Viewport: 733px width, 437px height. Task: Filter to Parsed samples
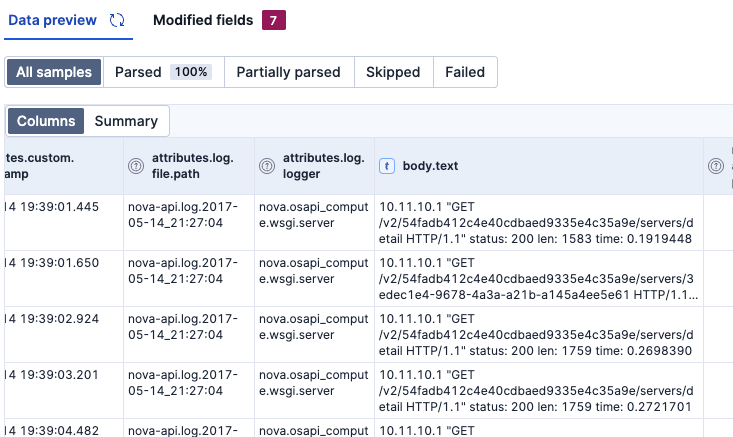(x=163, y=72)
